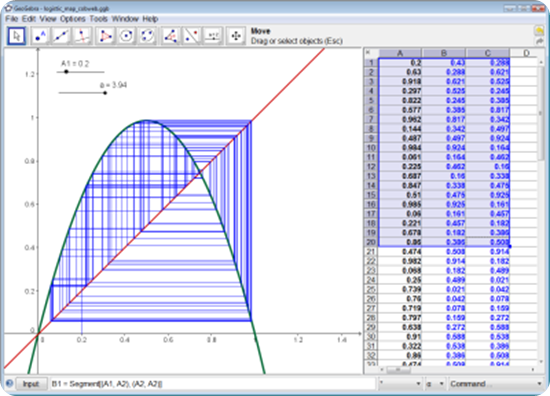
Task: Click the Undo icon at top right
Action: 539,30
